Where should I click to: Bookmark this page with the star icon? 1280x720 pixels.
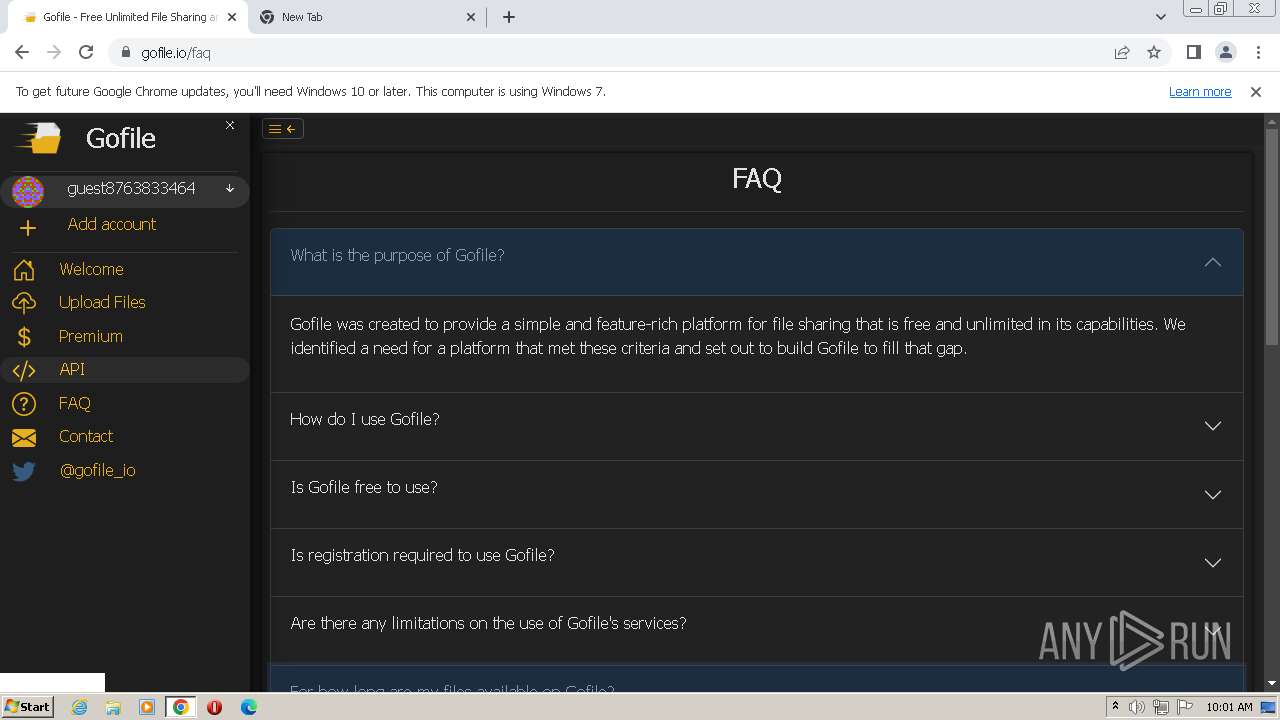1154,52
